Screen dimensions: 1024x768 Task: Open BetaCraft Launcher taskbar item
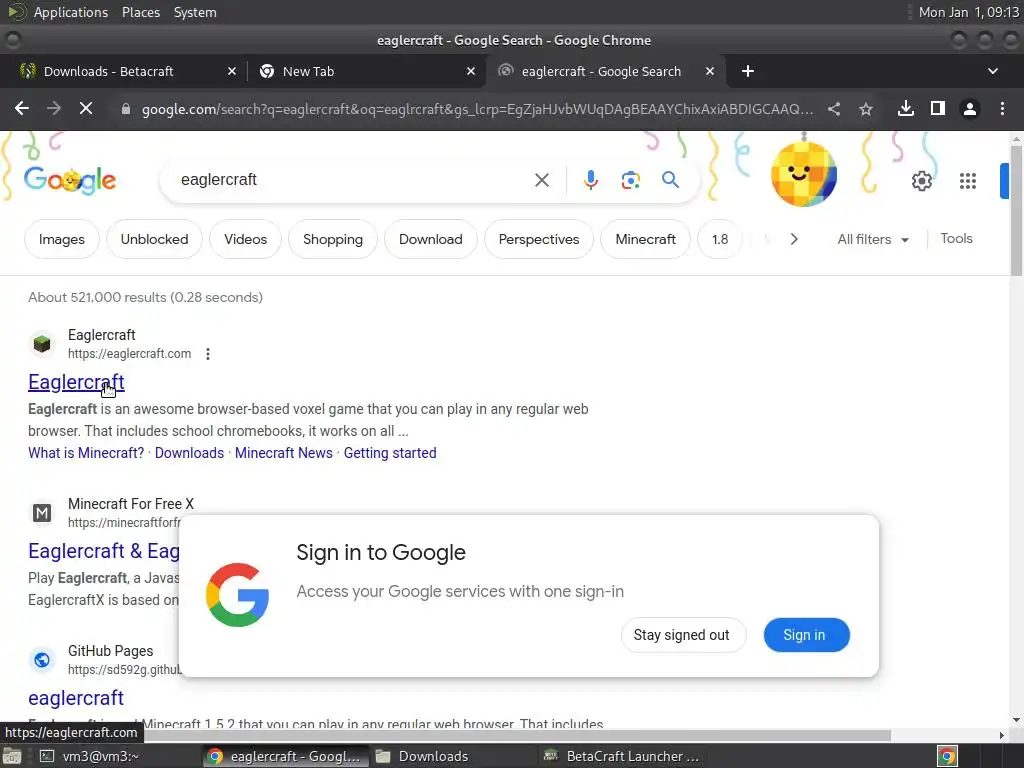click(620, 756)
